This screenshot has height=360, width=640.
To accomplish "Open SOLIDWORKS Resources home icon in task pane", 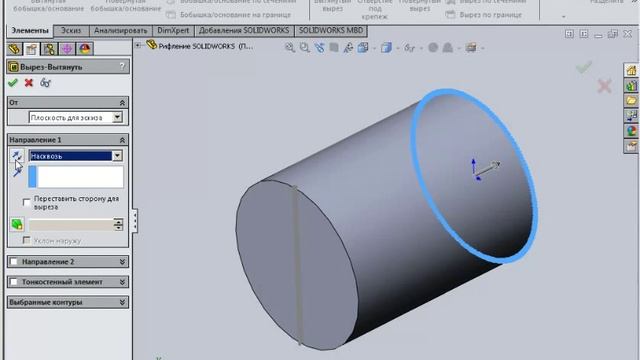I will (631, 70).
